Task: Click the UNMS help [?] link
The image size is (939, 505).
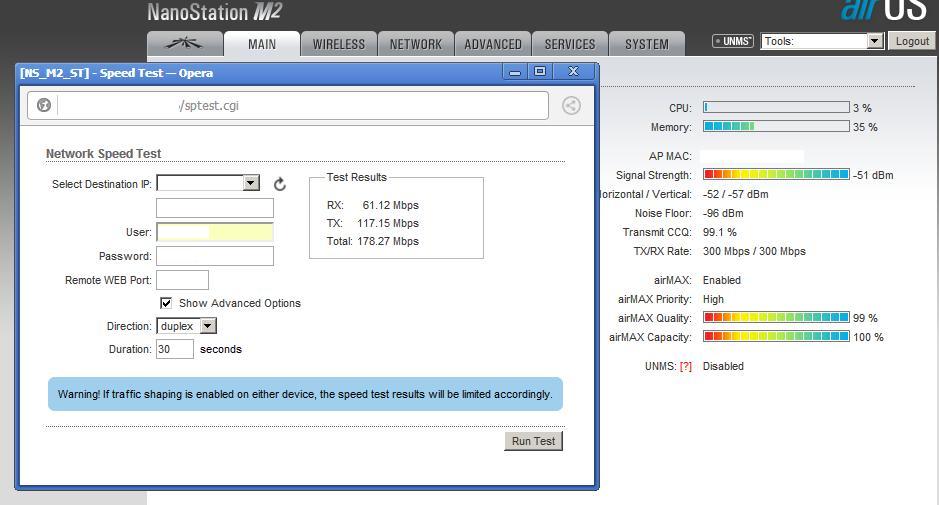Action: coord(686,366)
